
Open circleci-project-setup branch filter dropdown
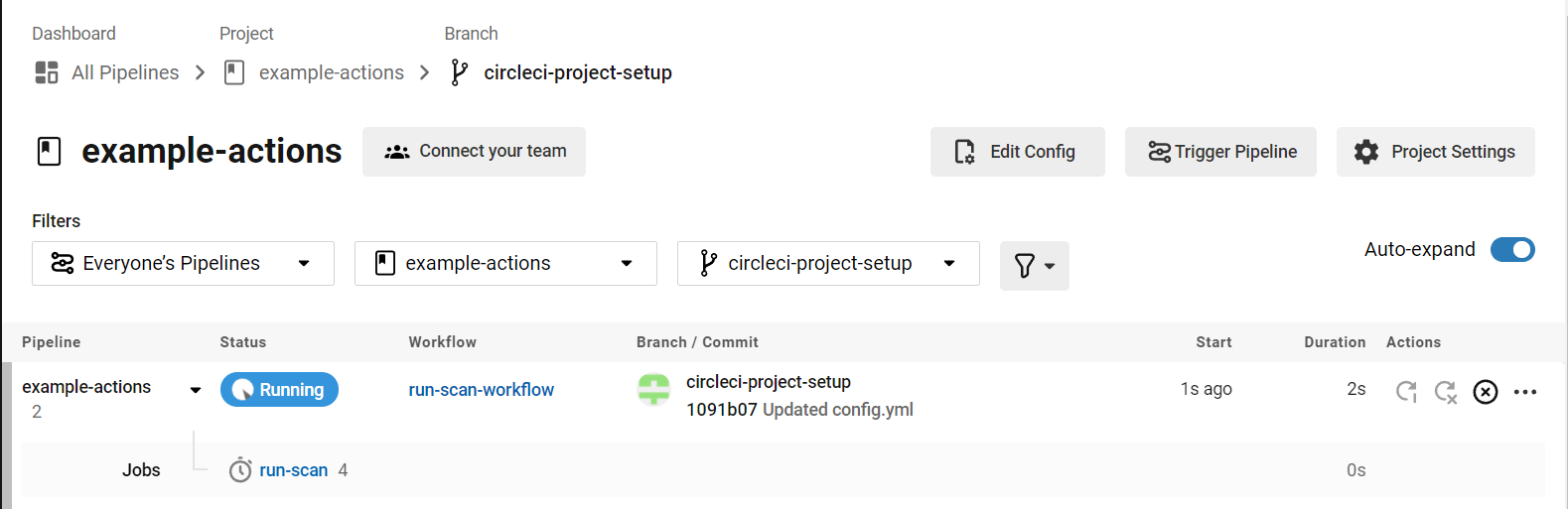(828, 263)
